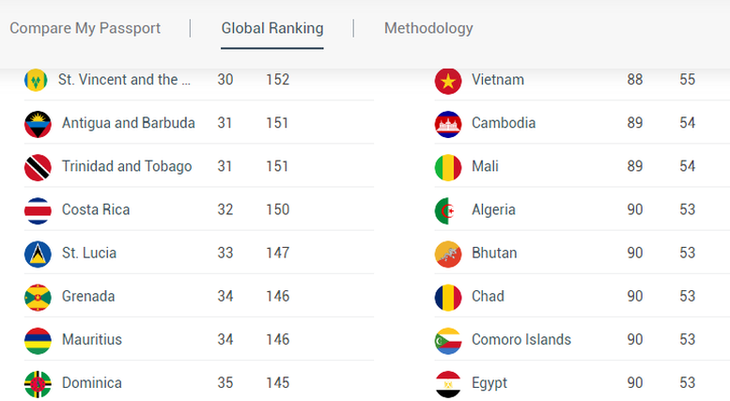Select St. Vincent and the Grenadines entry
This screenshot has width=730, height=401.
[124, 79]
